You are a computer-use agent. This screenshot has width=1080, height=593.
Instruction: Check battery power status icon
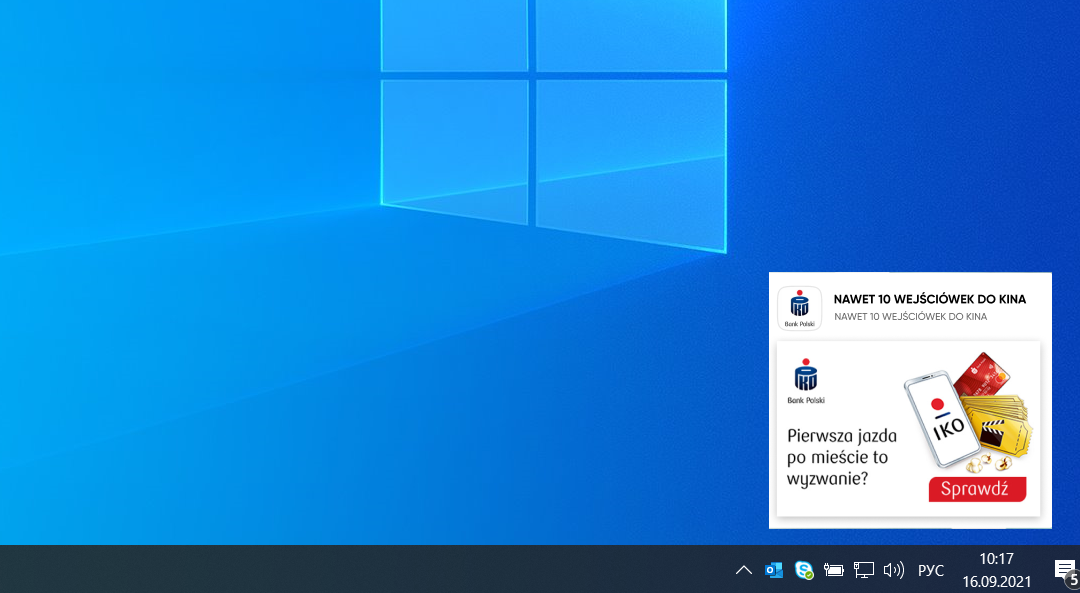[x=833, y=570]
